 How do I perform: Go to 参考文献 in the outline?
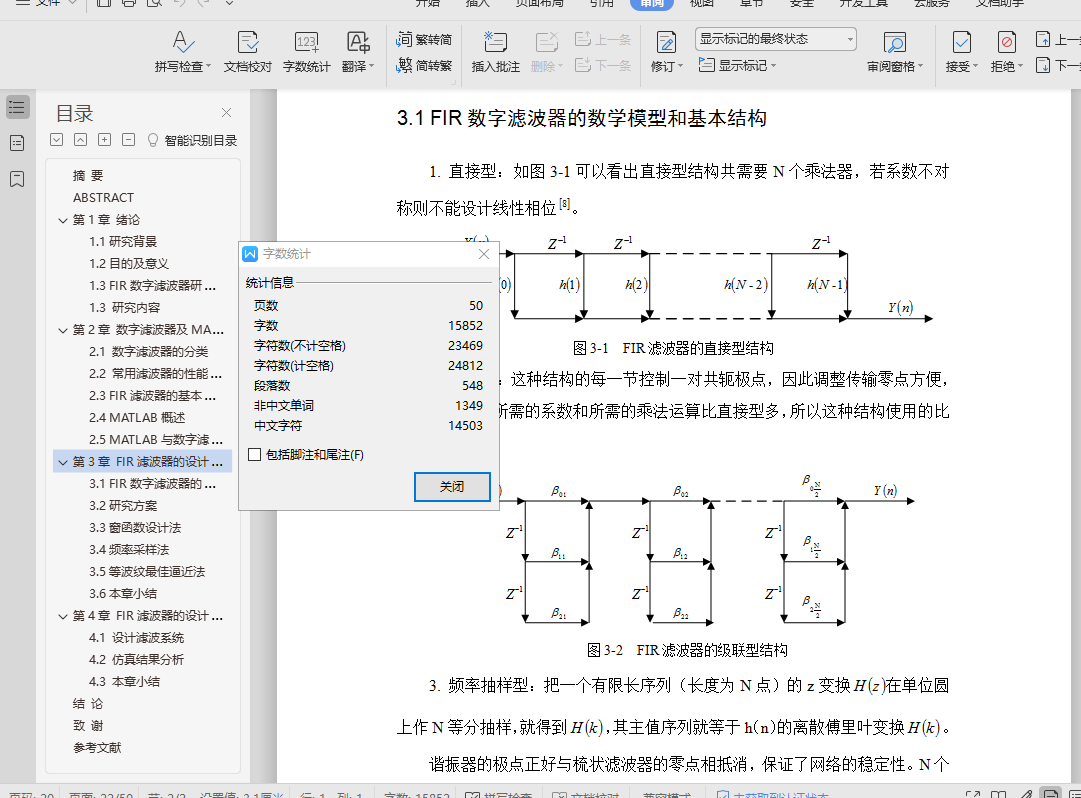tap(97, 748)
